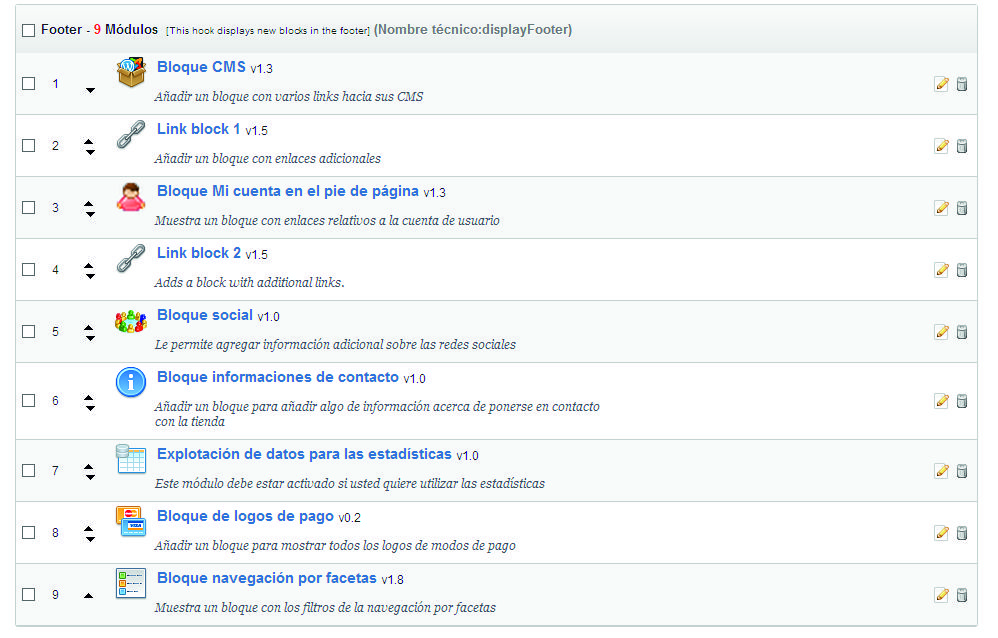
Task: Move Bloque de logos de pago down
Action: click(x=90, y=539)
